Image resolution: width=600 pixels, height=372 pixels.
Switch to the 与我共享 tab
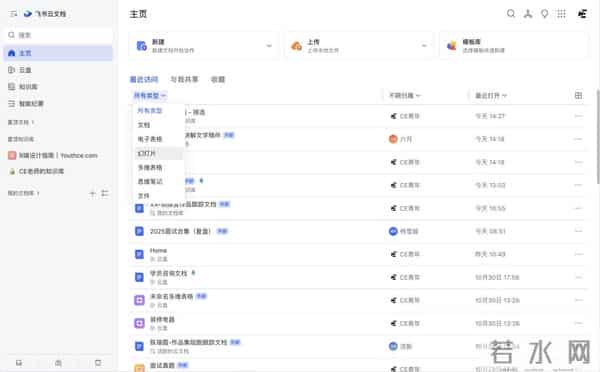184,79
